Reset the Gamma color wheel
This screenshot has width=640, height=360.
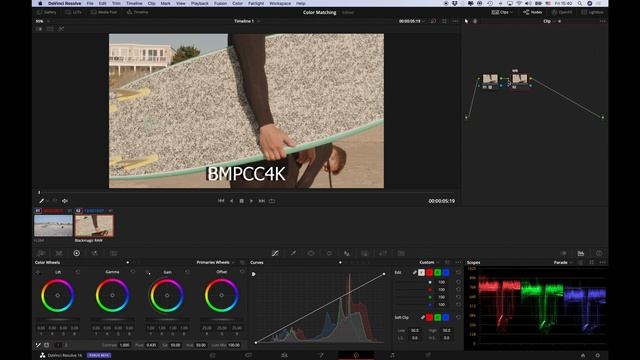point(133,272)
